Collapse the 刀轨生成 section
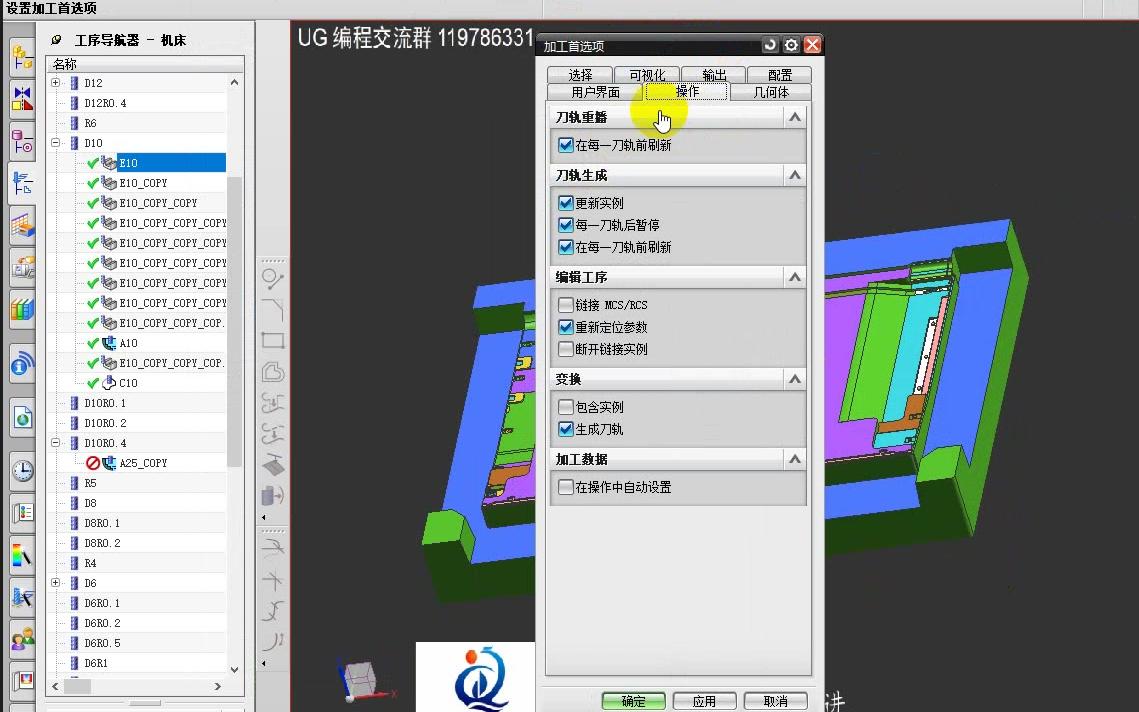Viewport: 1139px width, 712px height. pyautogui.click(x=795, y=174)
